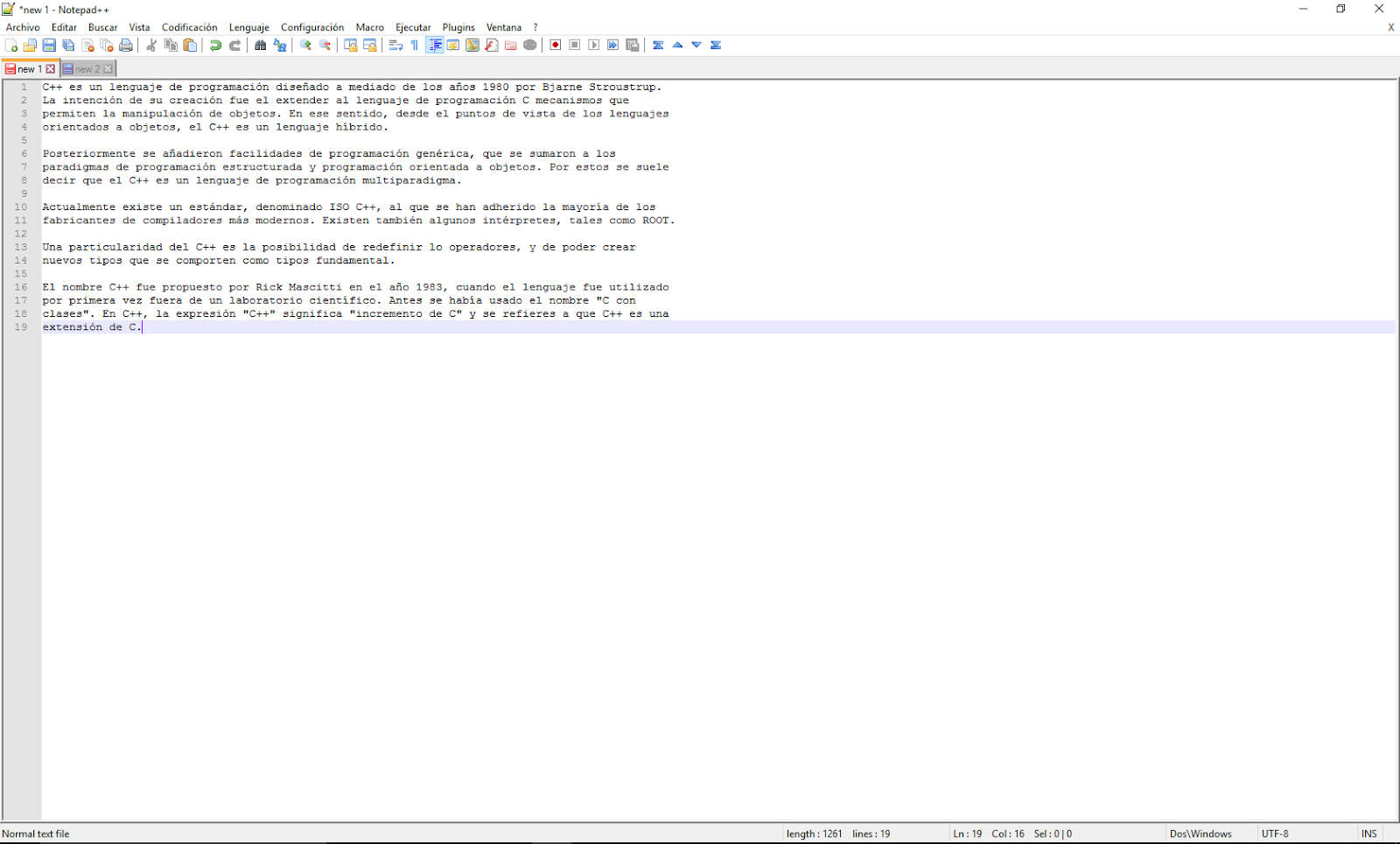This screenshot has height=844, width=1400.
Task: Start recording a new macro
Action: 555,45
